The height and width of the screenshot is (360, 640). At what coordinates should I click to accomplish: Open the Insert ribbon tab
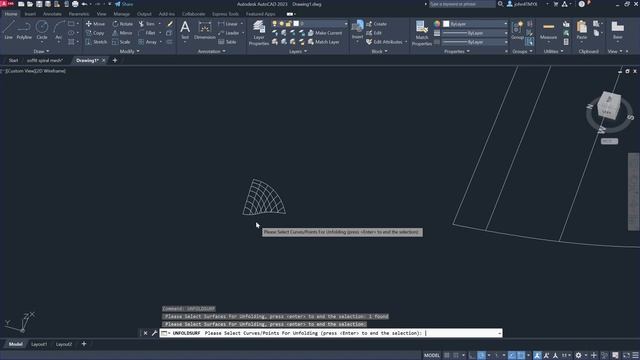(30, 14)
